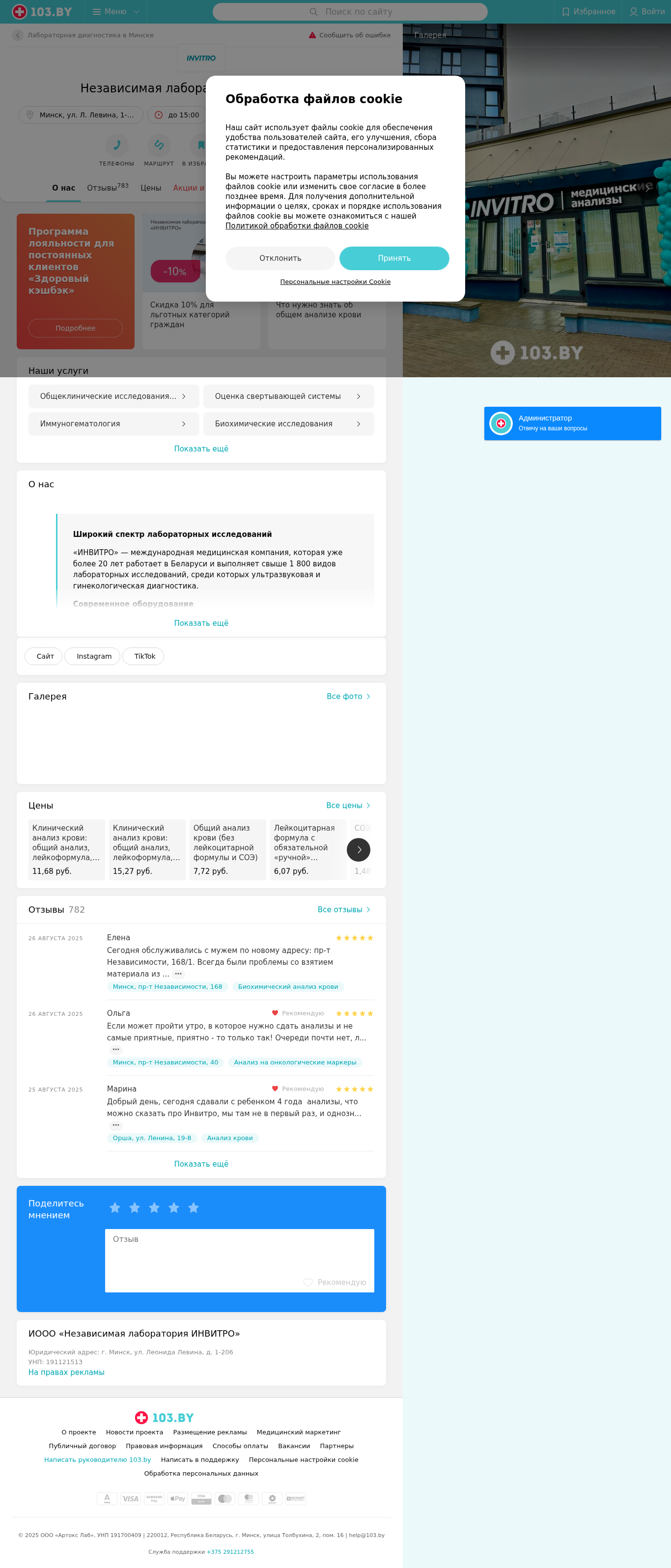Rate three stars in Поделитесь мнением
The height and width of the screenshot is (1568, 671).
(x=154, y=1207)
